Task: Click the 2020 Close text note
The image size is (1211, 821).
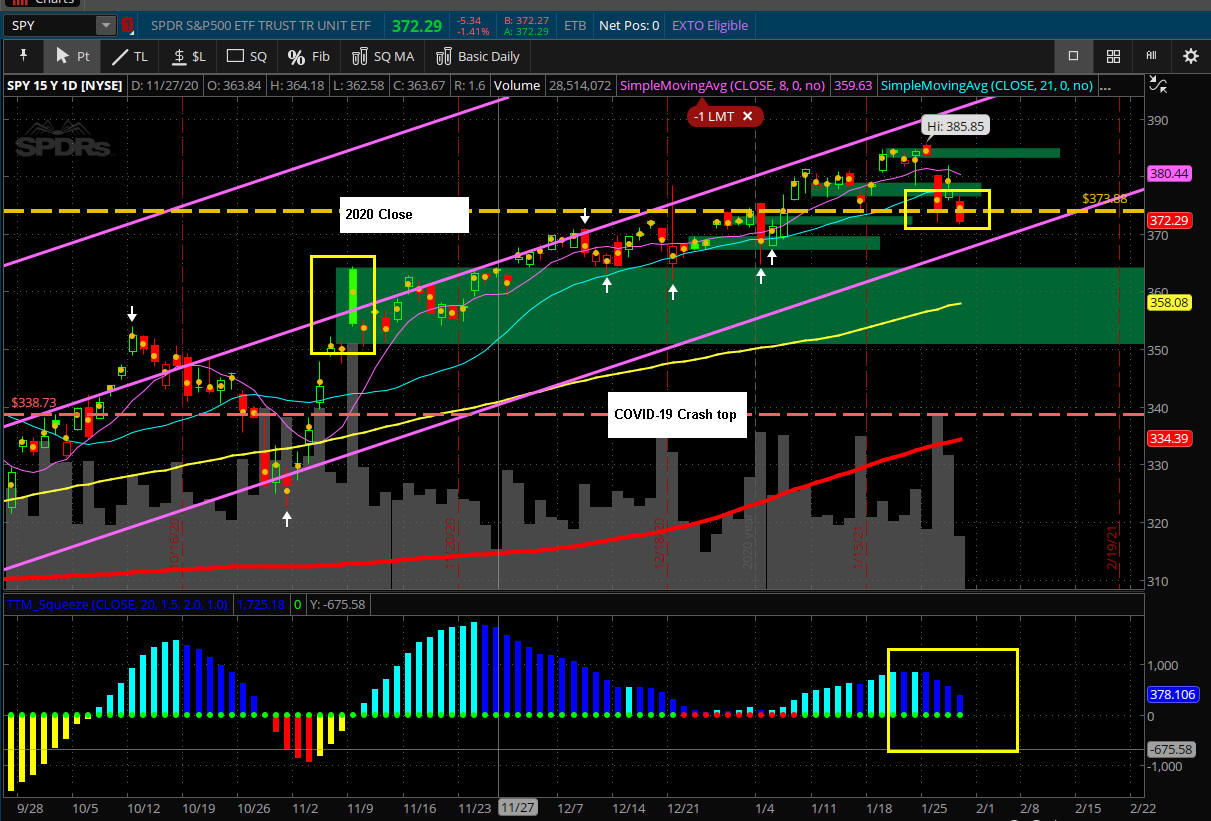Action: click(404, 214)
